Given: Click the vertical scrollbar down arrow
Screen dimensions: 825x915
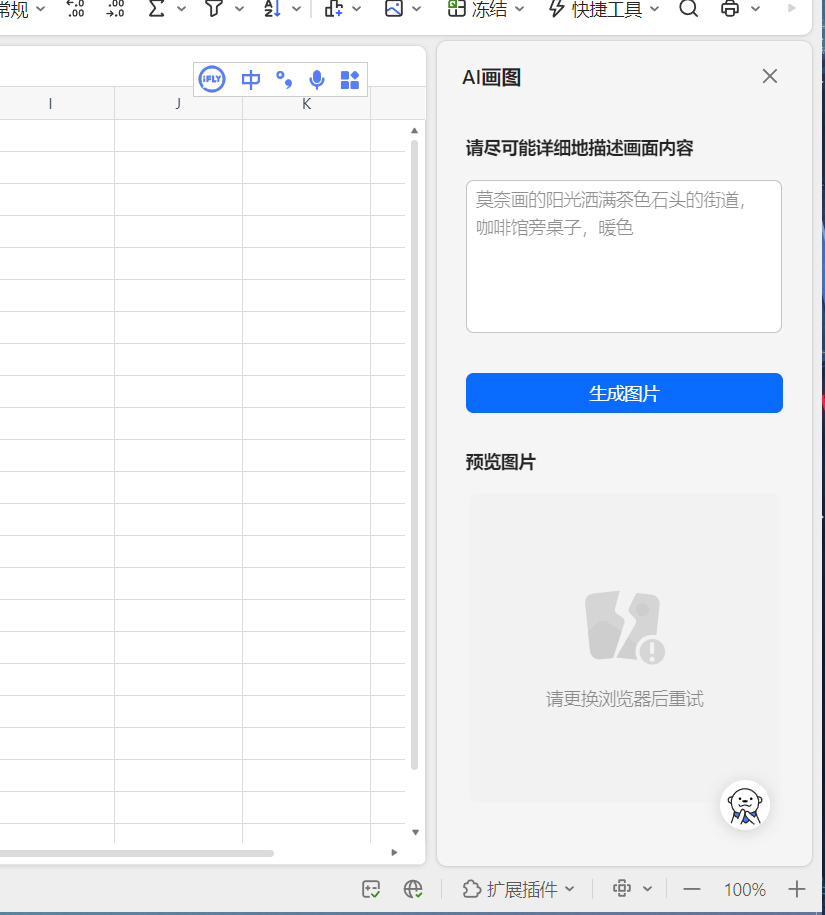Looking at the screenshot, I should point(415,832).
